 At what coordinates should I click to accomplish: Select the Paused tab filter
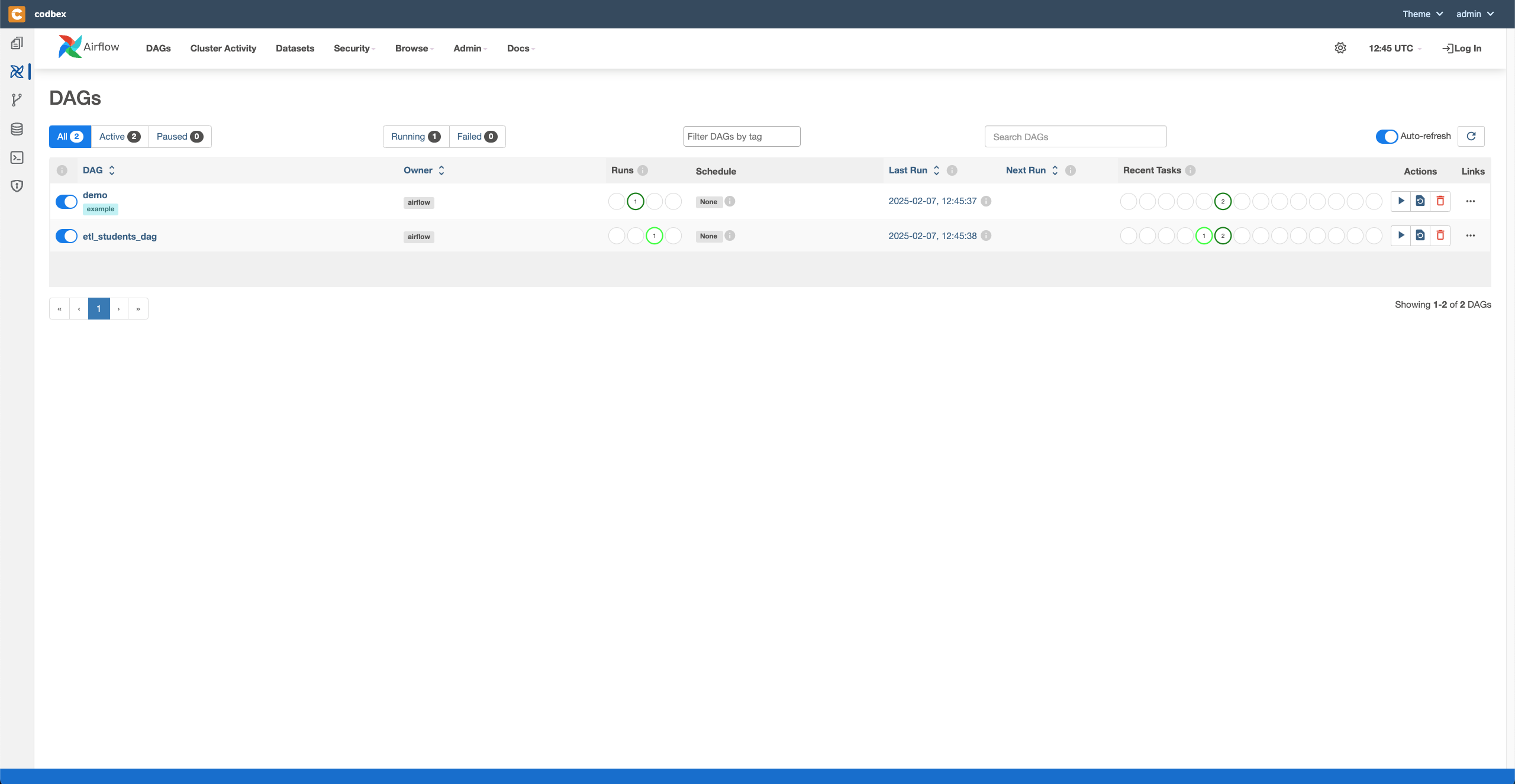tap(179, 136)
